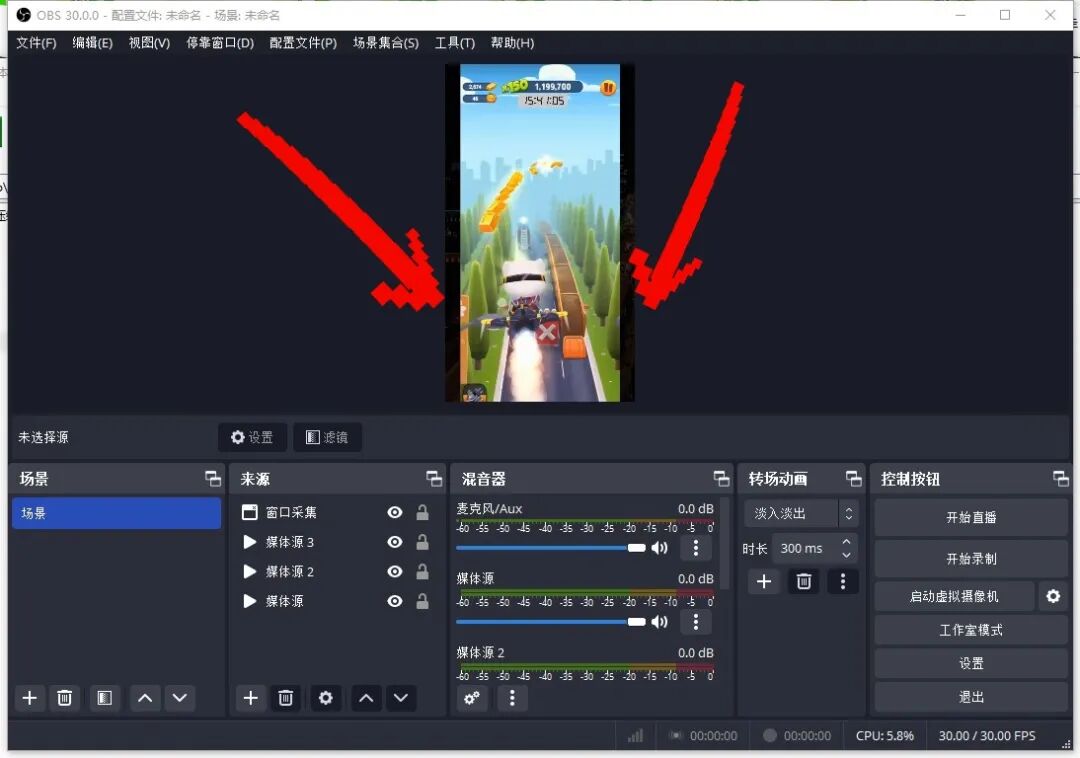Image resolution: width=1080 pixels, height=758 pixels.
Task: Undock the 控制按钮 panel icon
Action: point(1061,478)
